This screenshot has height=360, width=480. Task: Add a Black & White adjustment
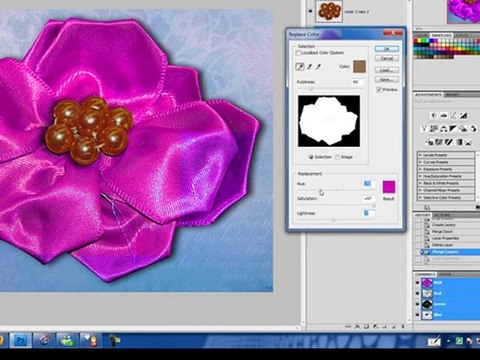[453, 128]
